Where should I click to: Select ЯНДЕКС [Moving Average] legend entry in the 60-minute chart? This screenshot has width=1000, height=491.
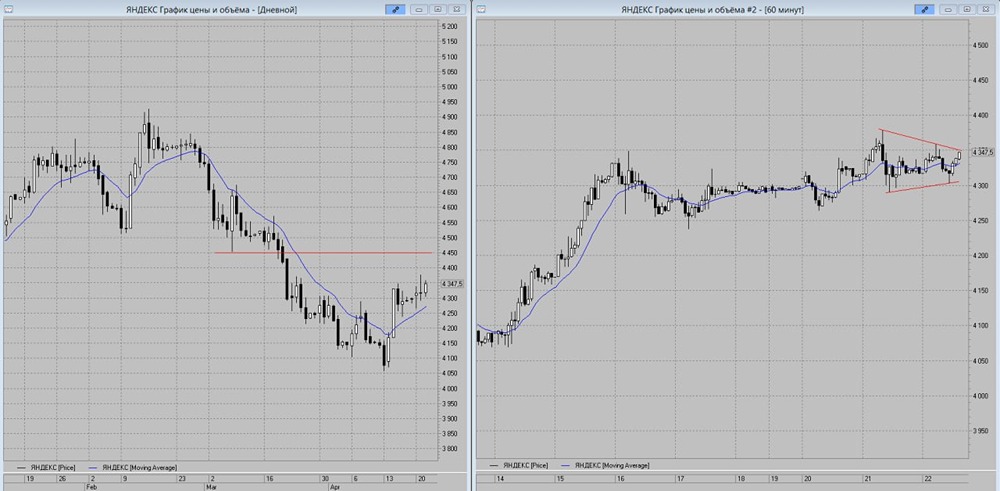(x=605, y=465)
